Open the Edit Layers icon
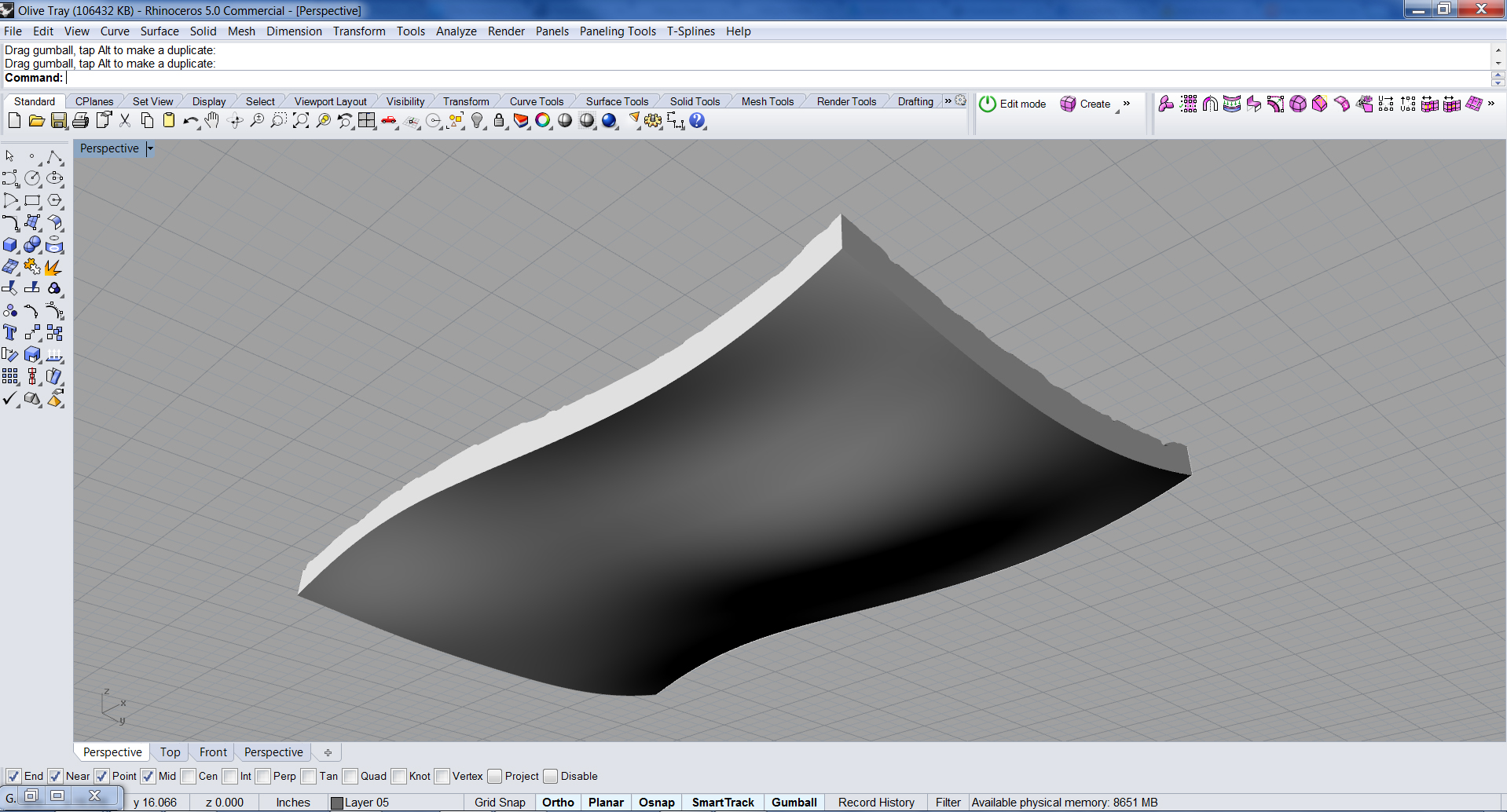 point(521,121)
